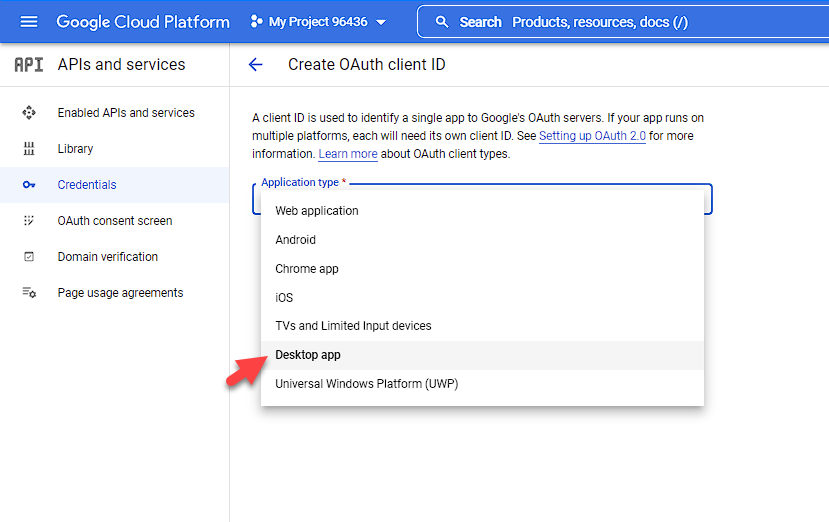Viewport: 829px width, 522px height.
Task: Click the Domain verification icon
Action: click(29, 257)
